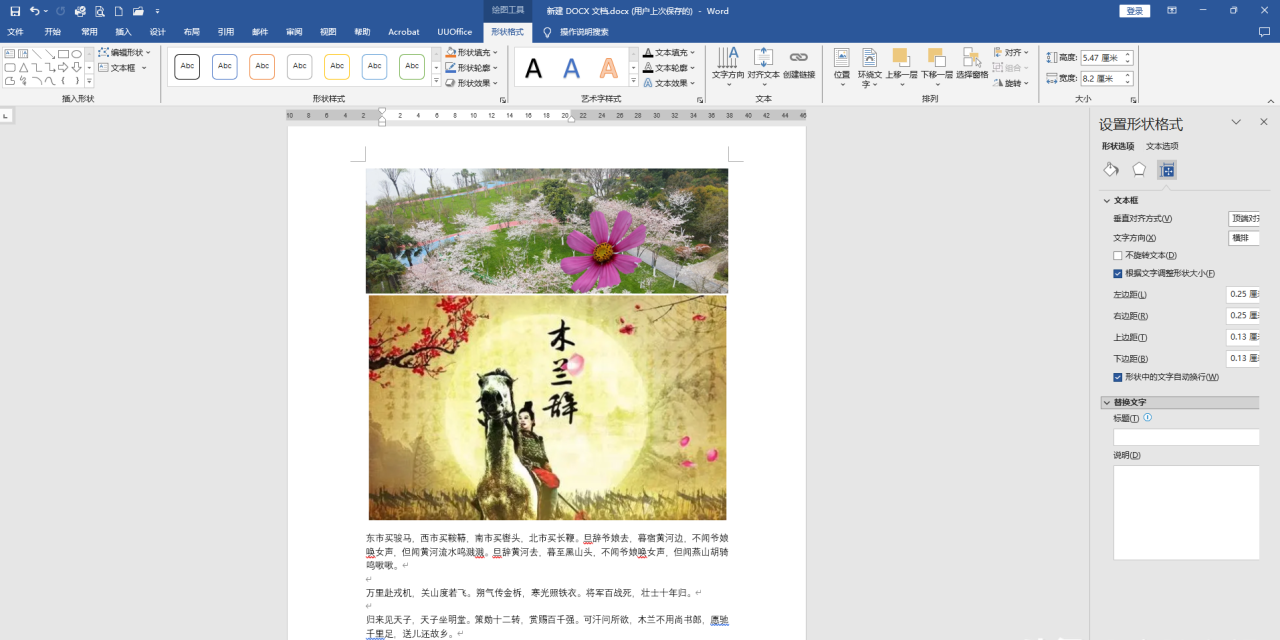Open print preview from the quick access toolbar
This screenshot has height=640, width=1280.
pyautogui.click(x=100, y=11)
